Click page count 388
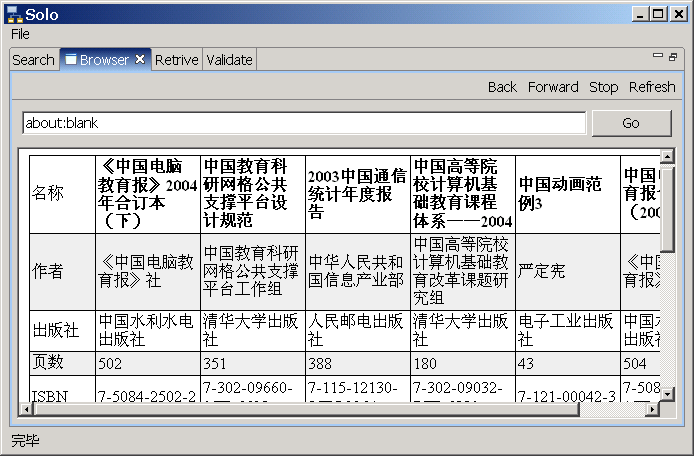Screen dimensions: 694x456 point(358,363)
